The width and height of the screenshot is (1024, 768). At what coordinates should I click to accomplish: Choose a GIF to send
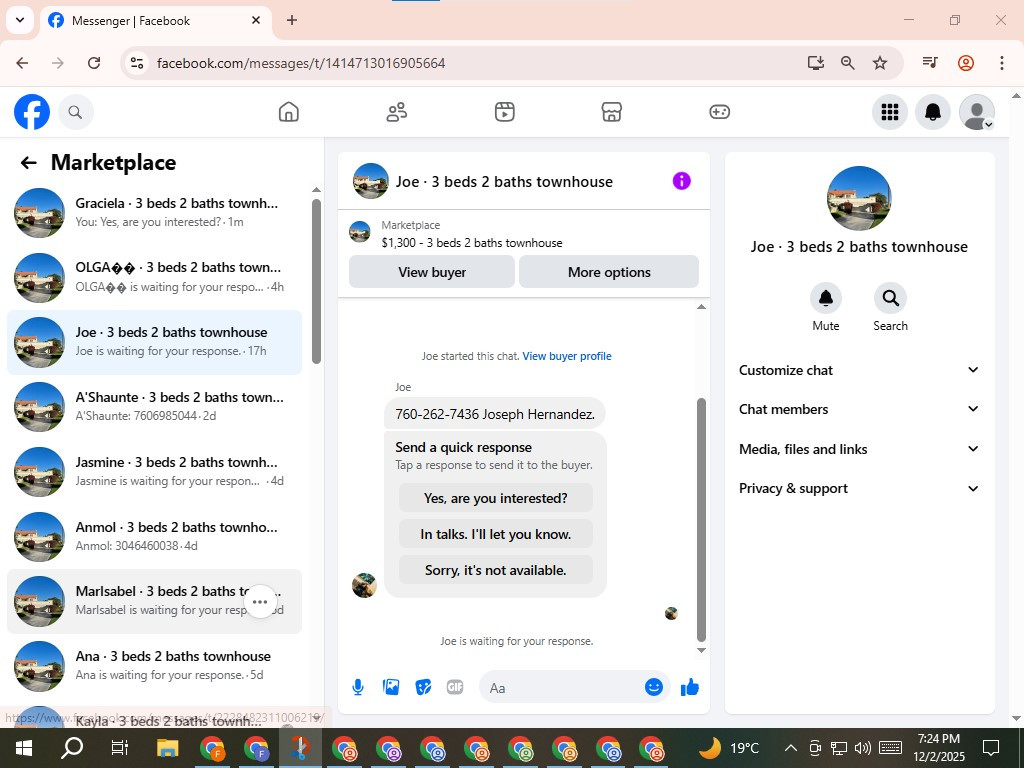point(455,687)
